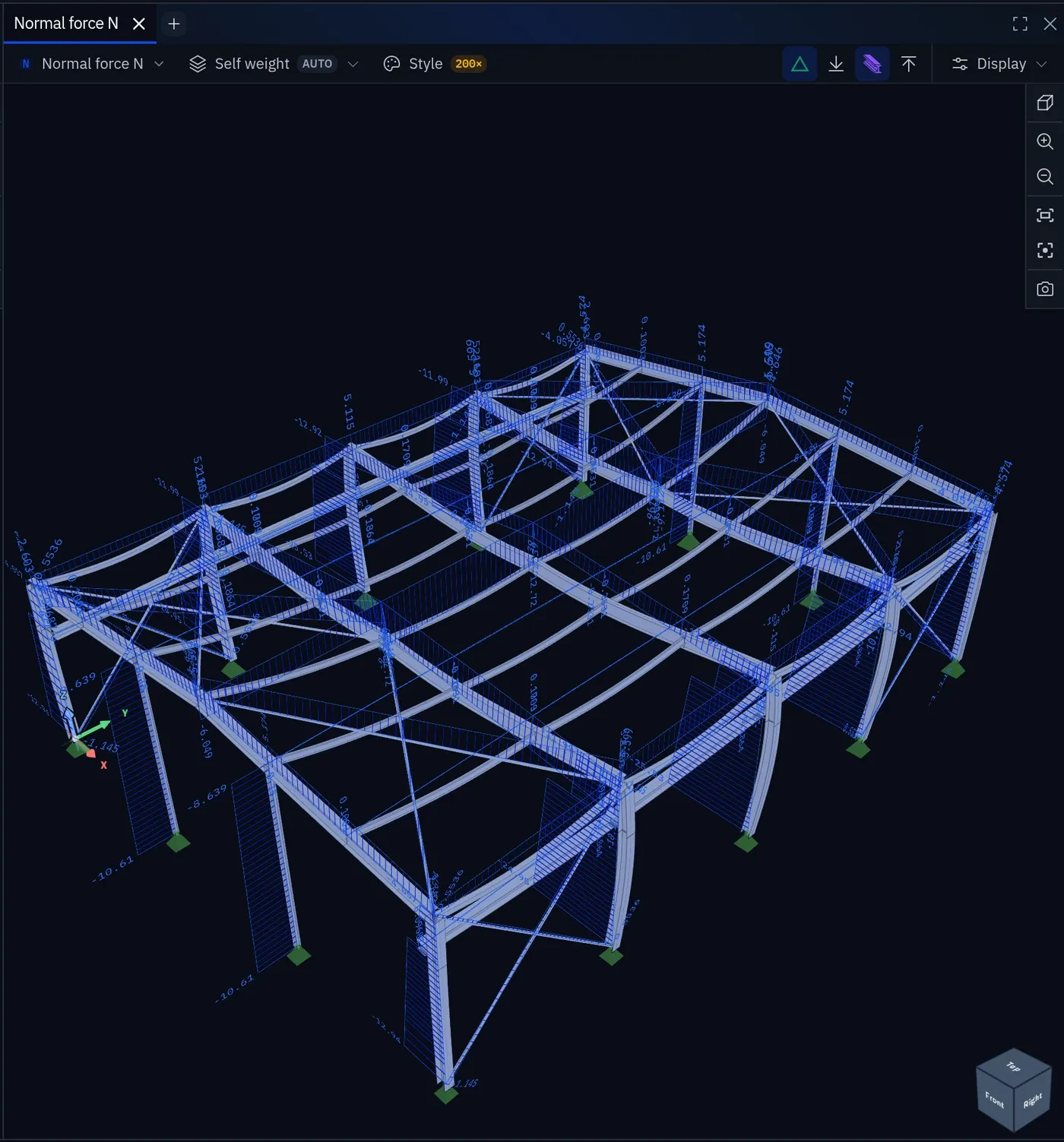Click the Front face of the view cube
1064x1142 pixels.
(x=994, y=1099)
